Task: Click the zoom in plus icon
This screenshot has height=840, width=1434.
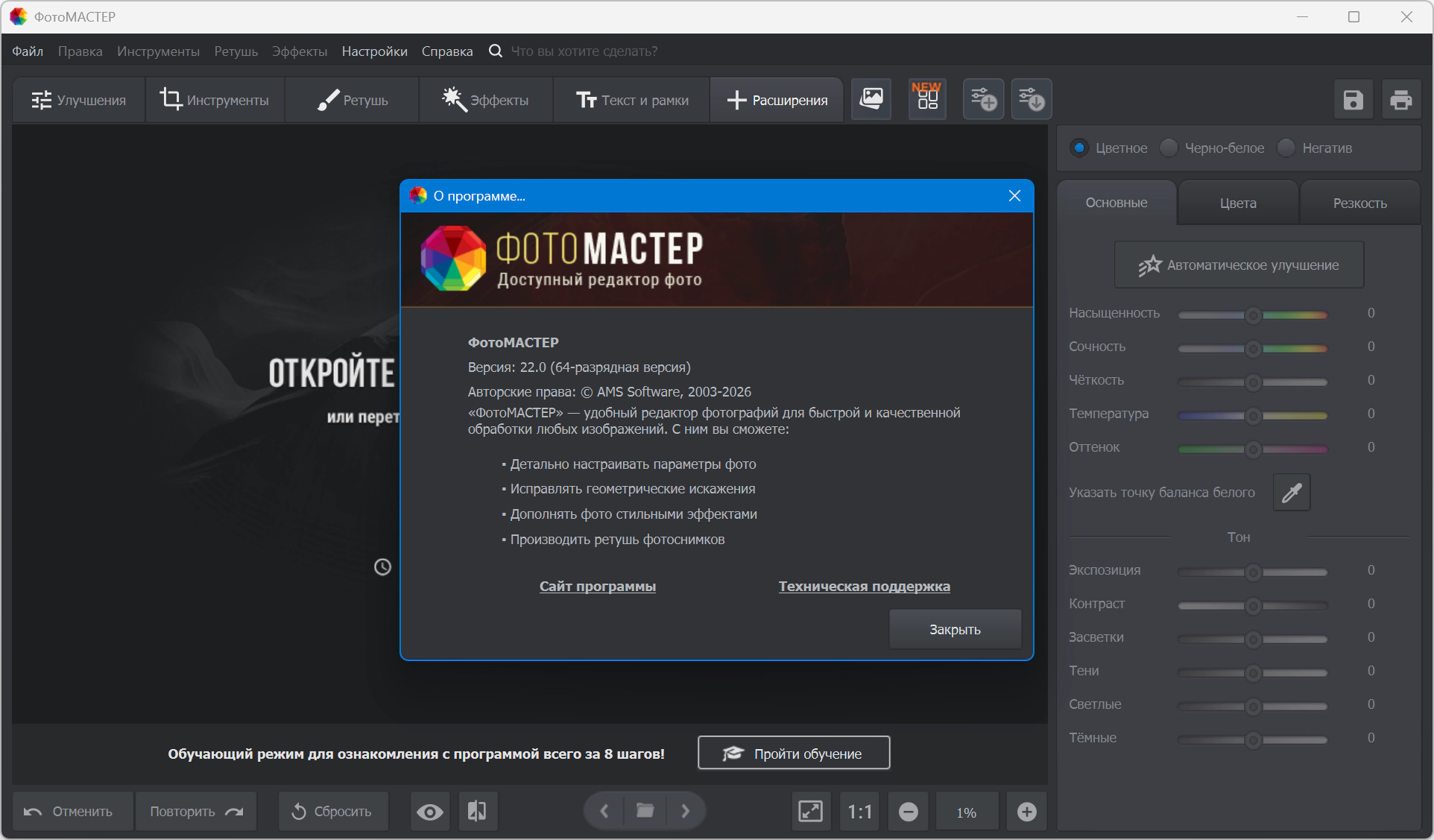Action: tap(1026, 812)
